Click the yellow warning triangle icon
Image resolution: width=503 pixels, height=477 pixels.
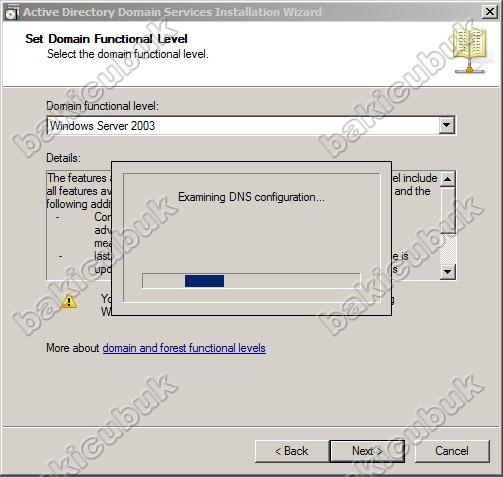[69, 302]
